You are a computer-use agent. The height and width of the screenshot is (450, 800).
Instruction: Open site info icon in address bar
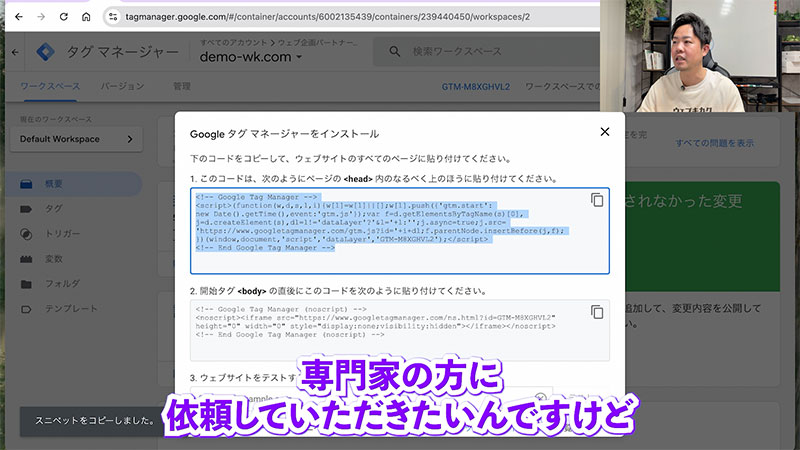tap(113, 17)
